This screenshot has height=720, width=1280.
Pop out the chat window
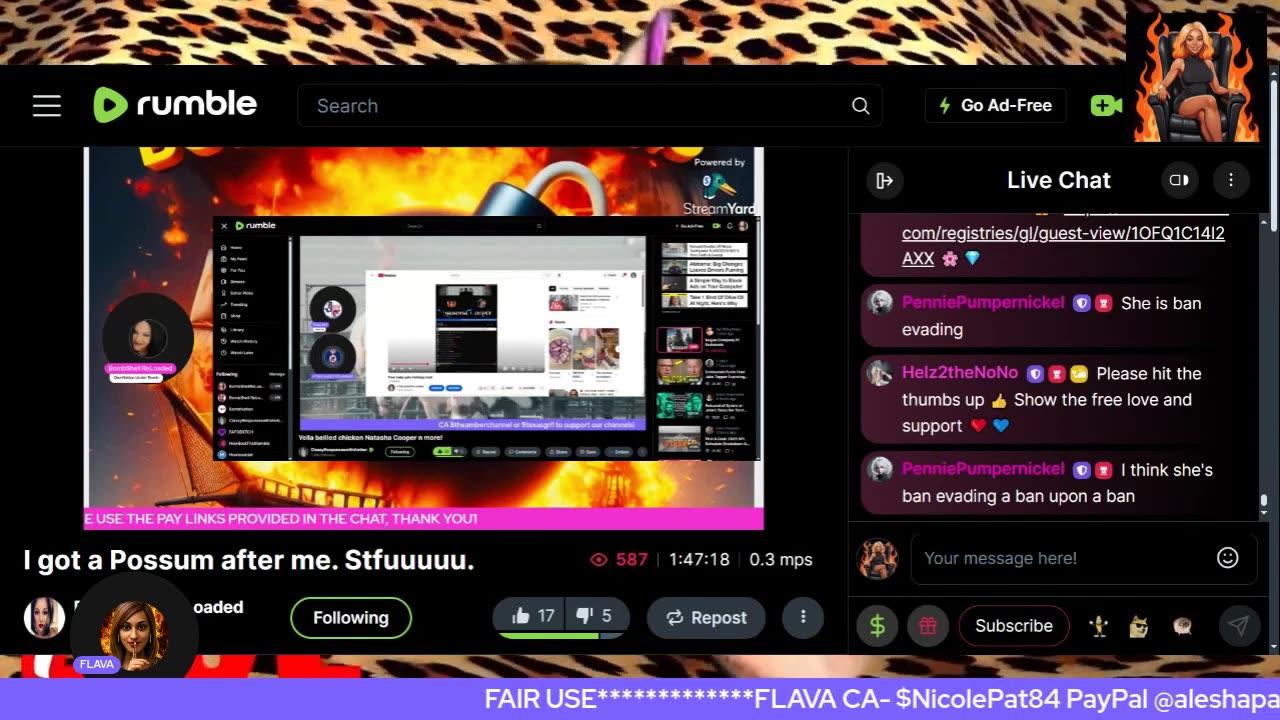click(1179, 180)
